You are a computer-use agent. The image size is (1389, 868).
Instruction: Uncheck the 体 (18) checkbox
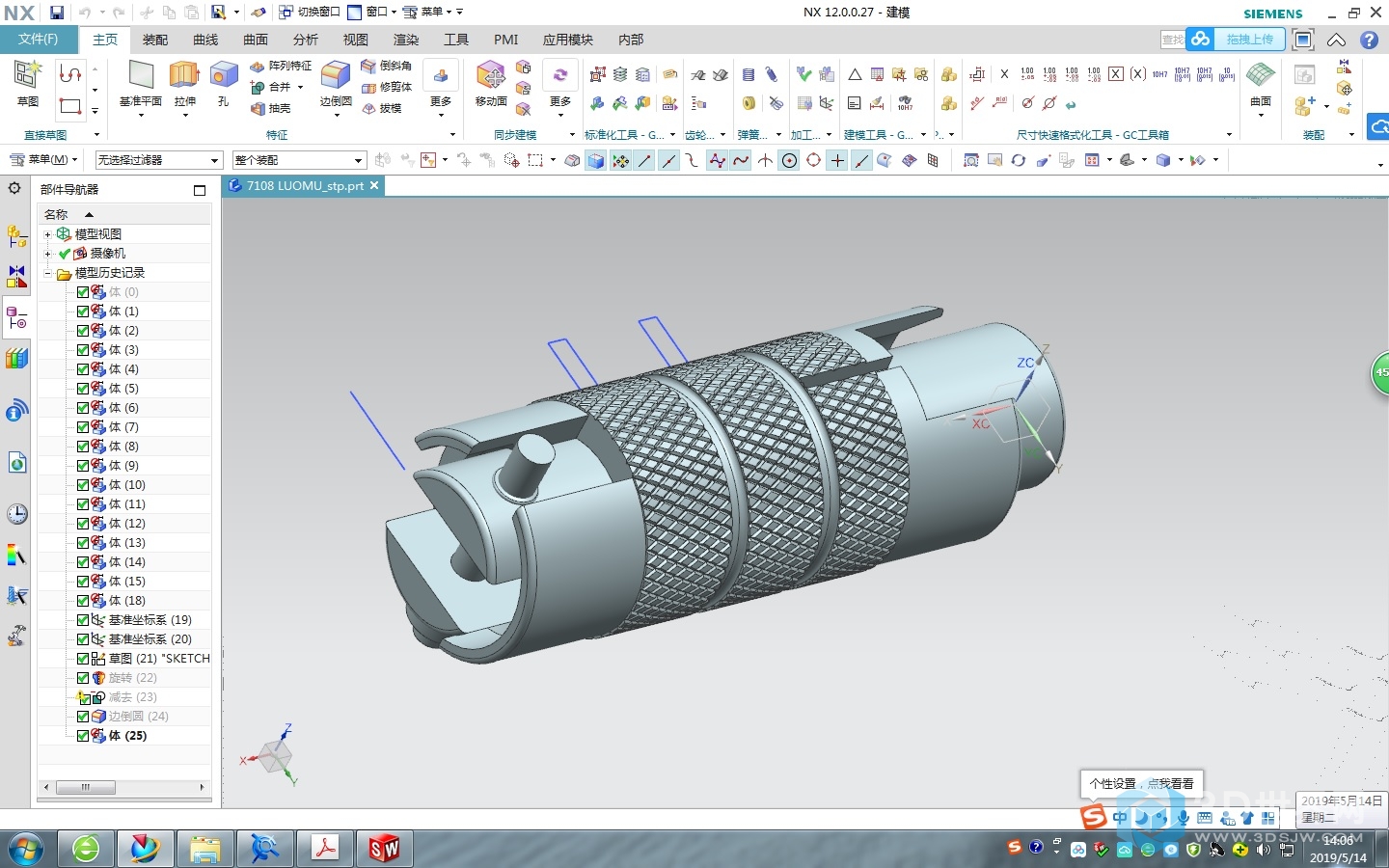(83, 601)
